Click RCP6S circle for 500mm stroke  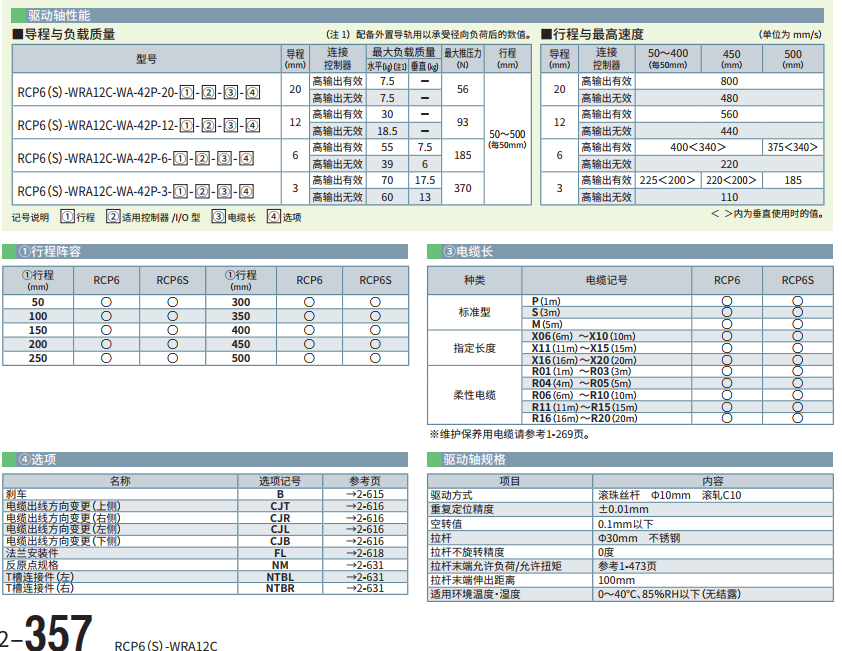tap(375, 358)
